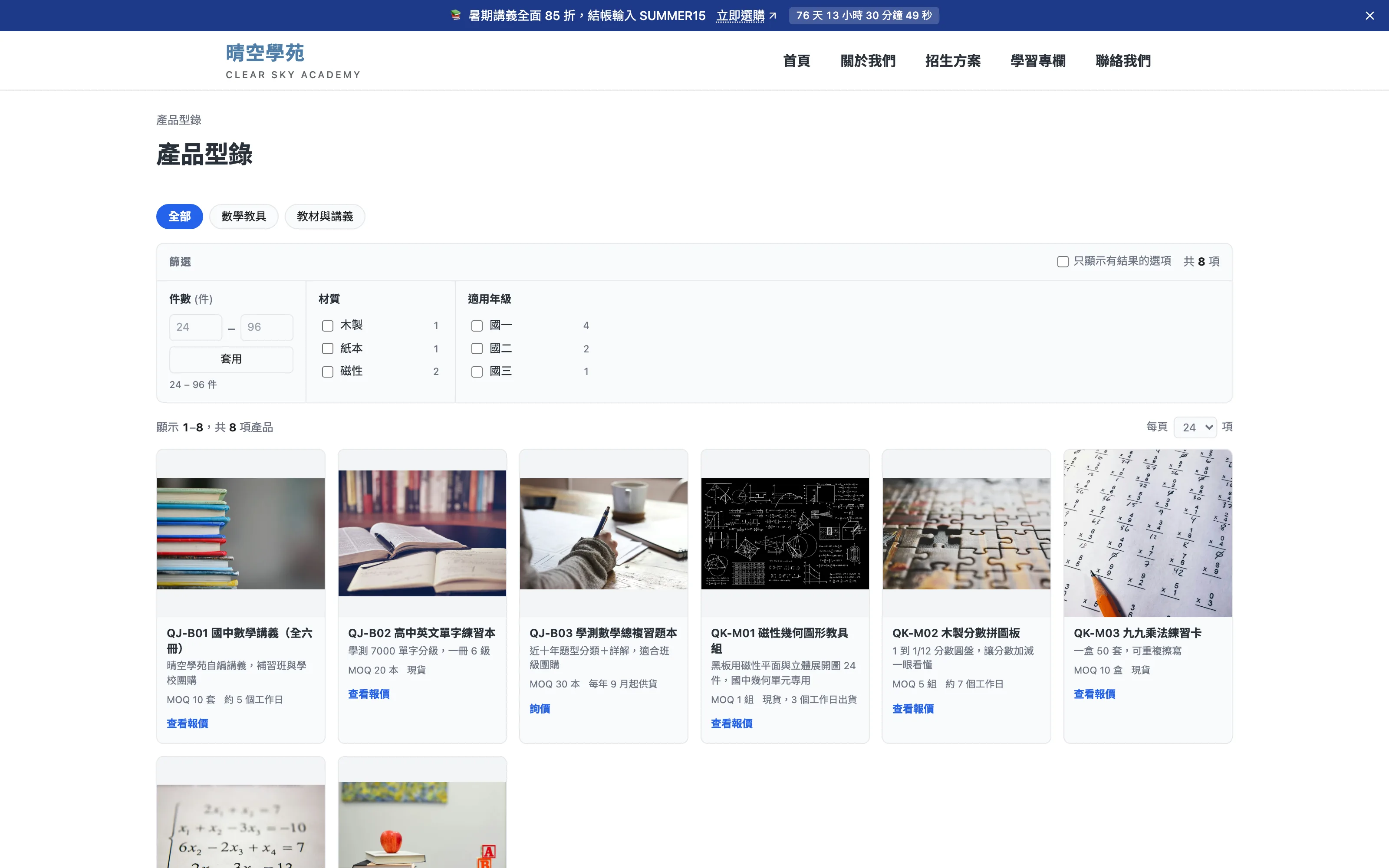The image size is (1389, 868).
Task: Open the QK-M02 jigsaw puzzle thumbnail
Action: coord(967,533)
